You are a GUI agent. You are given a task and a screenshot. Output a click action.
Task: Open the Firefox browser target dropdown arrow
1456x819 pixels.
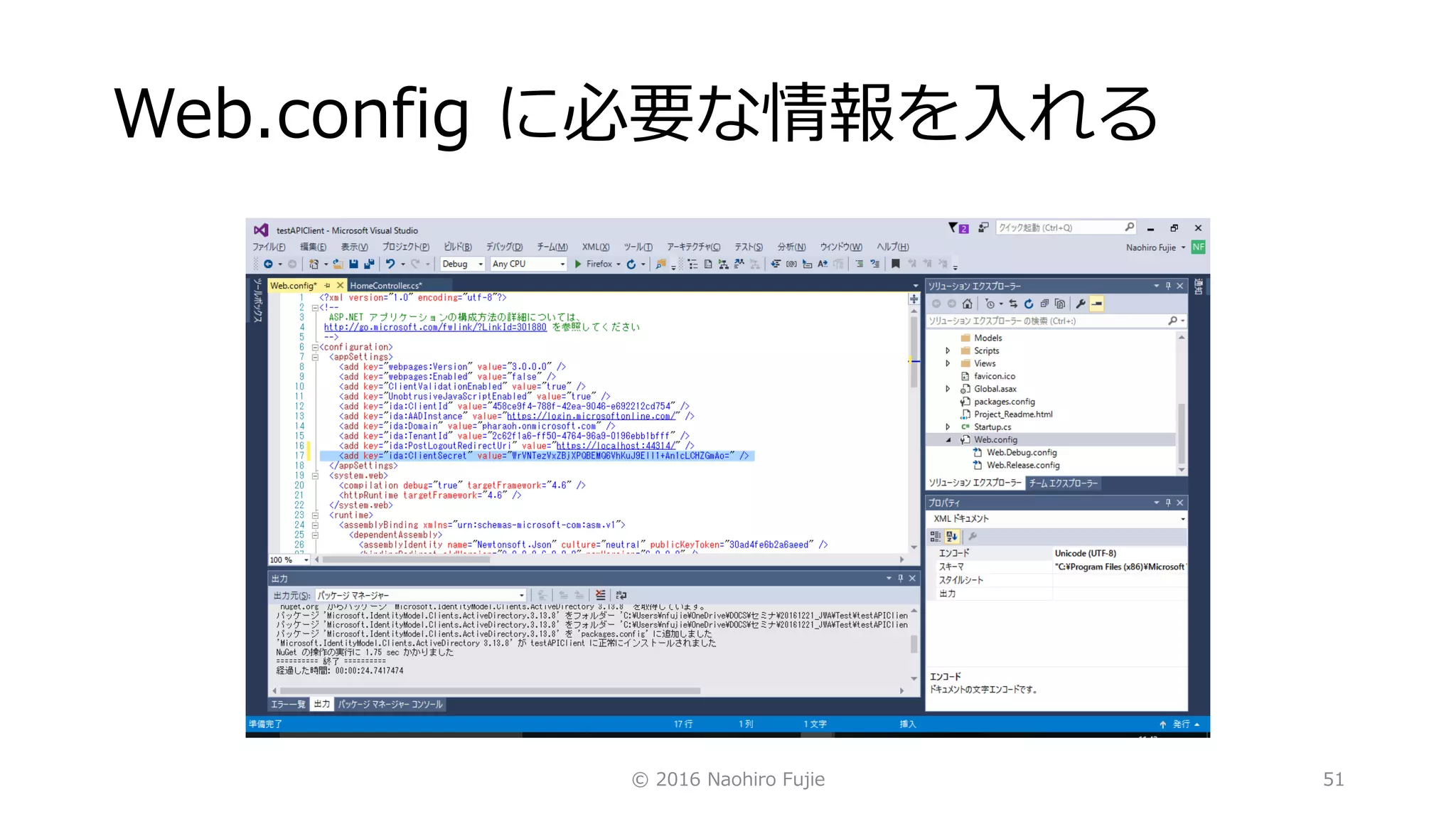(x=619, y=264)
